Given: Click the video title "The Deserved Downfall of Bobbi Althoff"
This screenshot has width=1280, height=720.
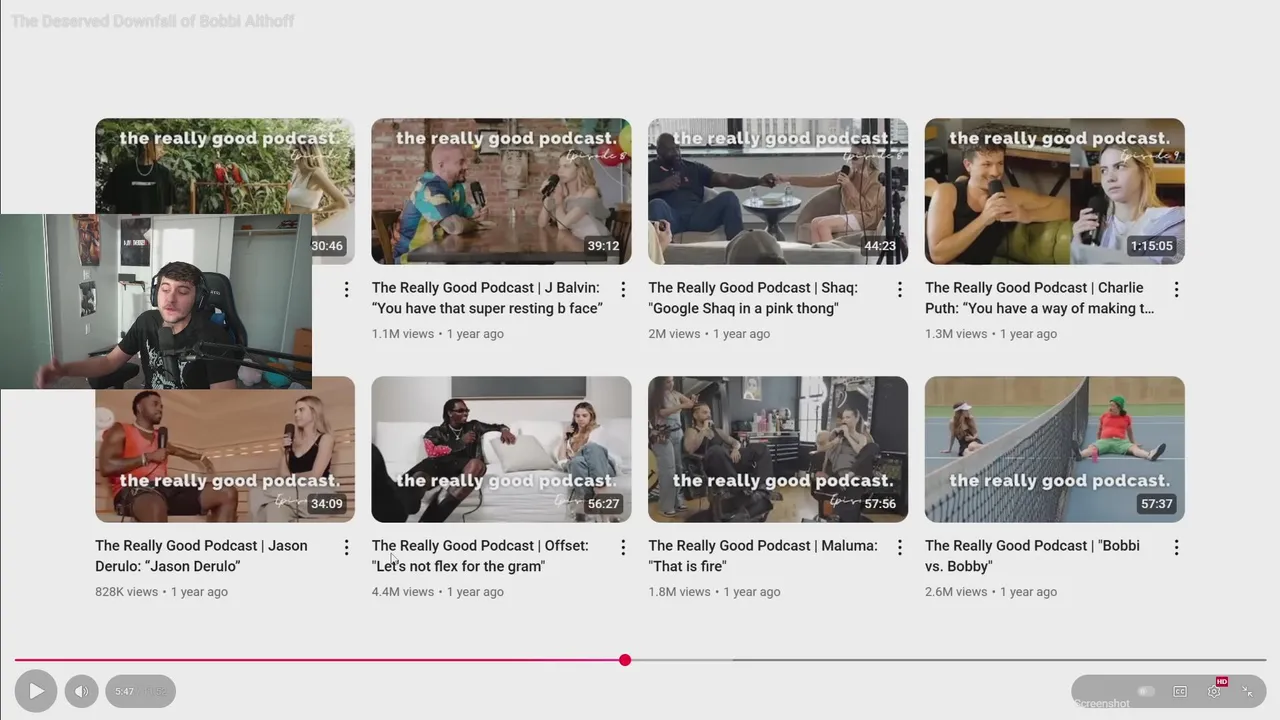Looking at the screenshot, I should (153, 21).
